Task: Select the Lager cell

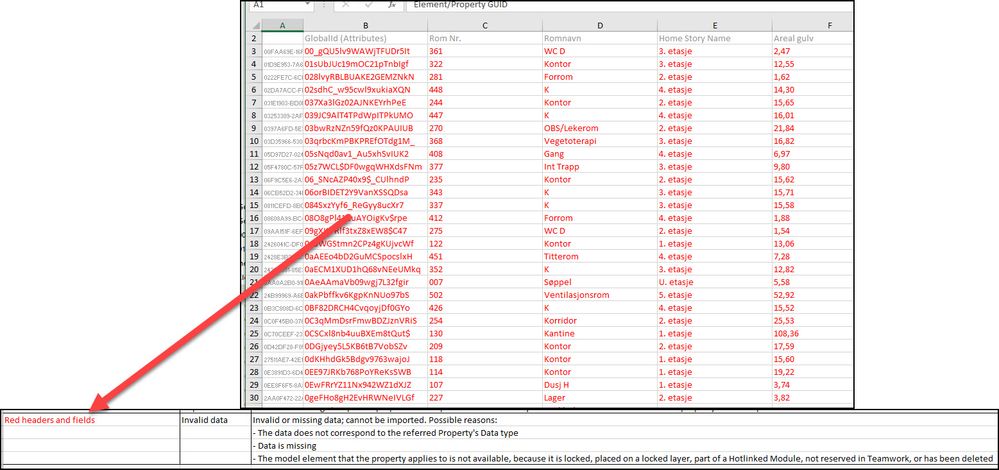Action: 600,397
